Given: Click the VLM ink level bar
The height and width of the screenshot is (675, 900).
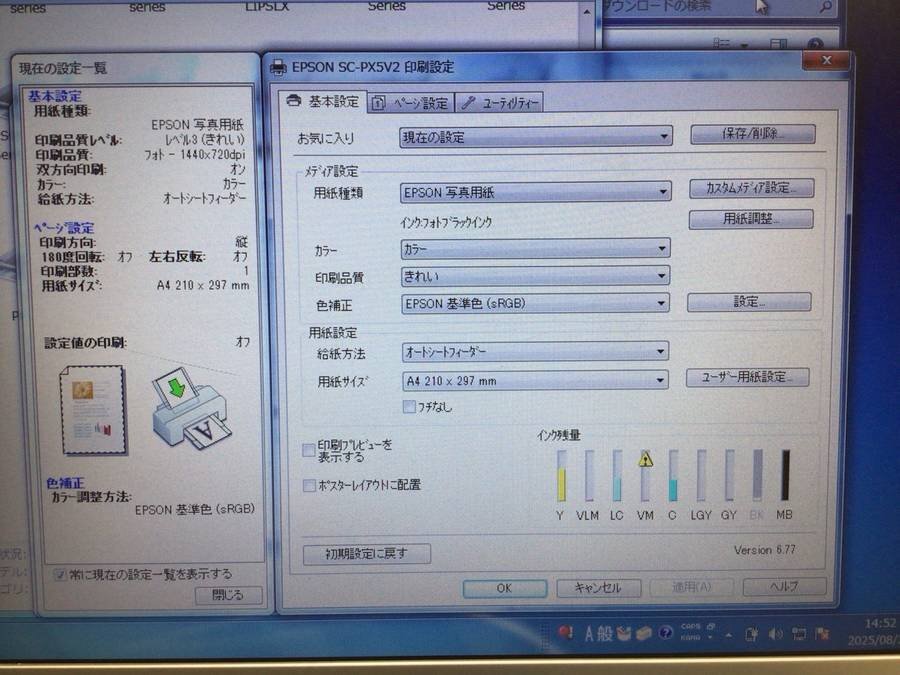Looking at the screenshot, I should point(589,475).
